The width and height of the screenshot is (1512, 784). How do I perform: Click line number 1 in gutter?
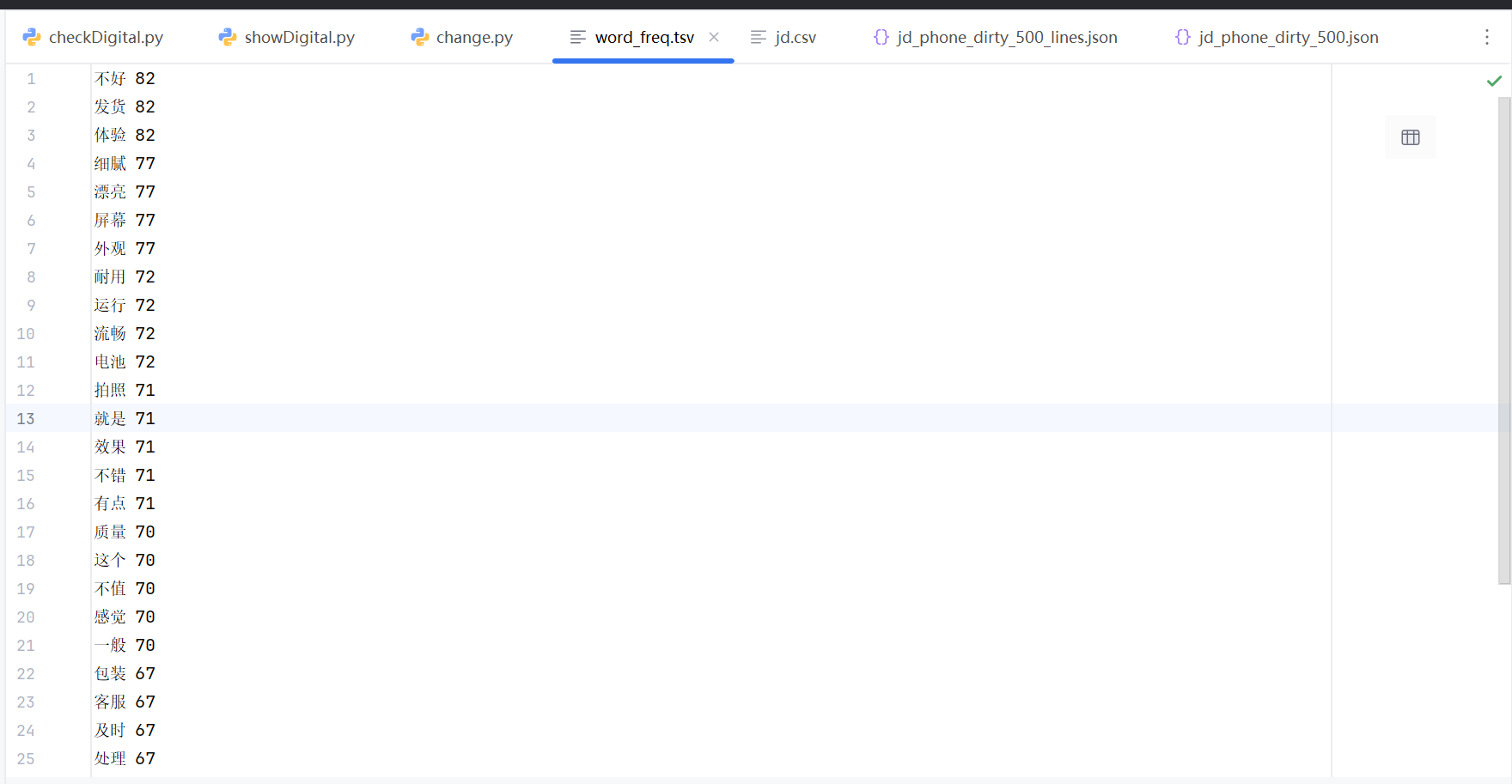(31, 79)
